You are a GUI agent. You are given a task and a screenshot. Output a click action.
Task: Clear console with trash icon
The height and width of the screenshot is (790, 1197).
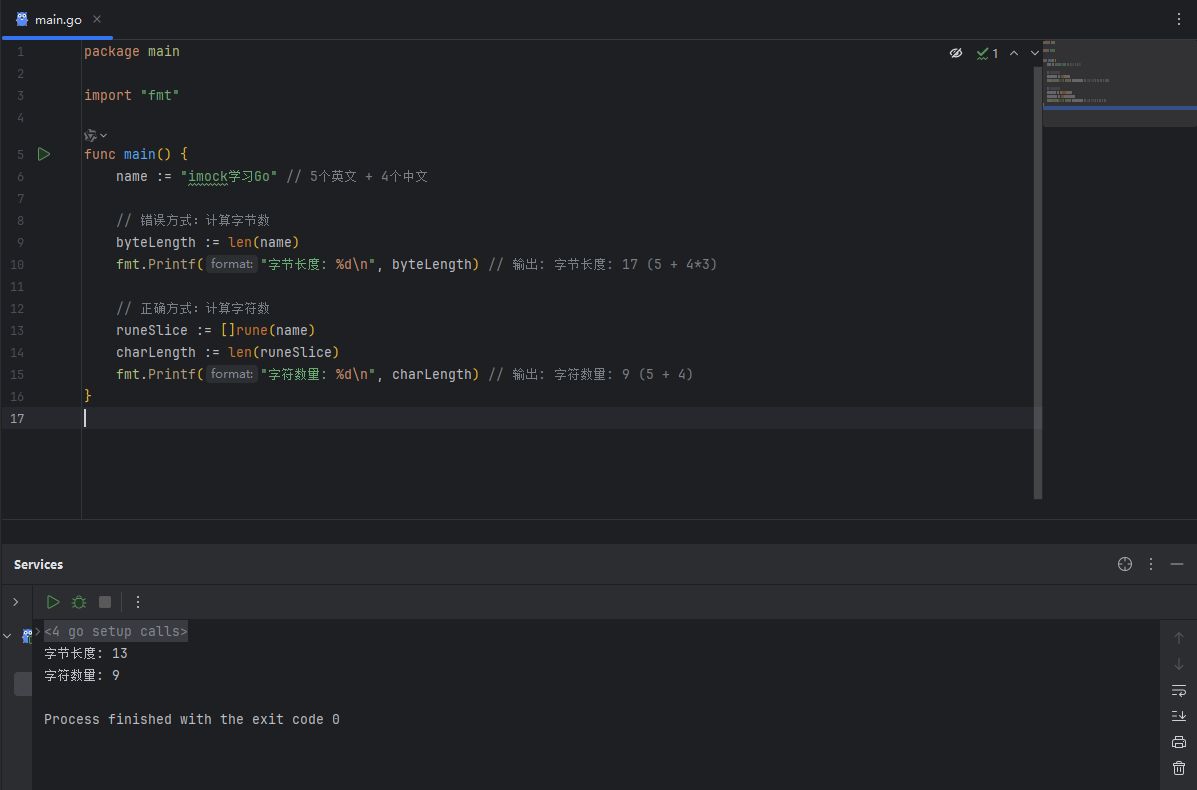pyautogui.click(x=1179, y=768)
